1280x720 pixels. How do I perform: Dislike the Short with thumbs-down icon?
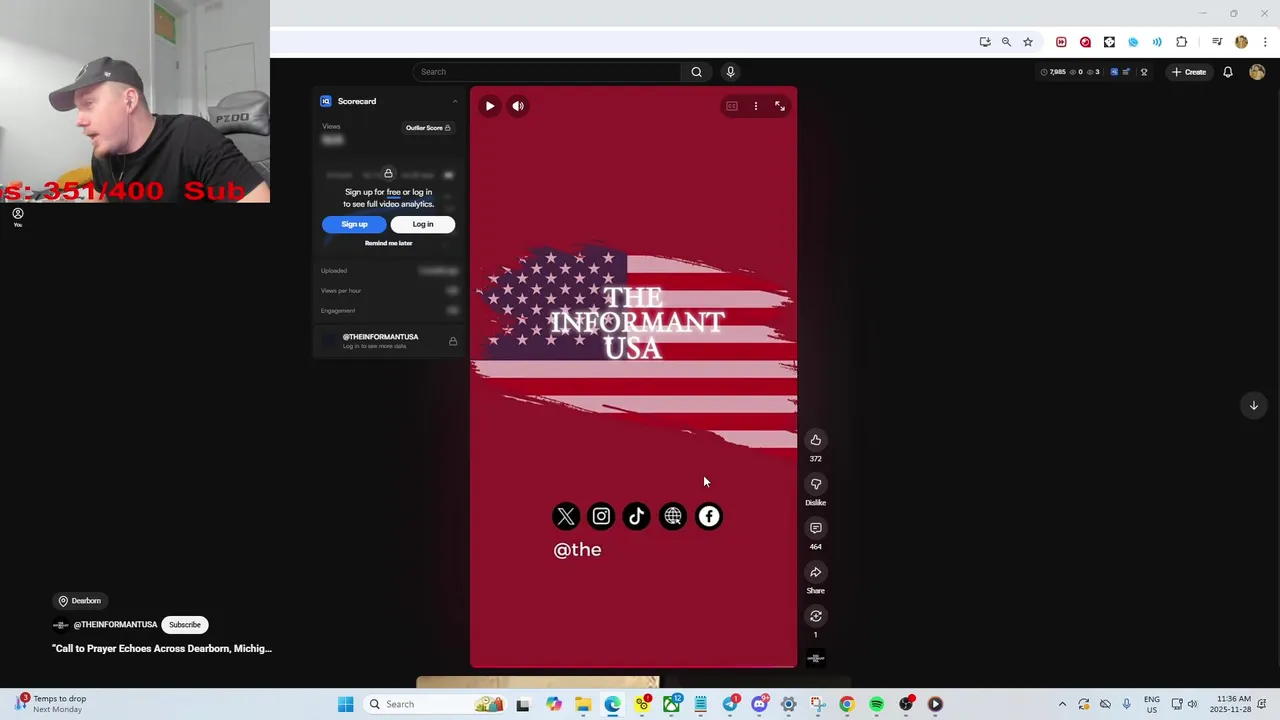tap(816, 484)
